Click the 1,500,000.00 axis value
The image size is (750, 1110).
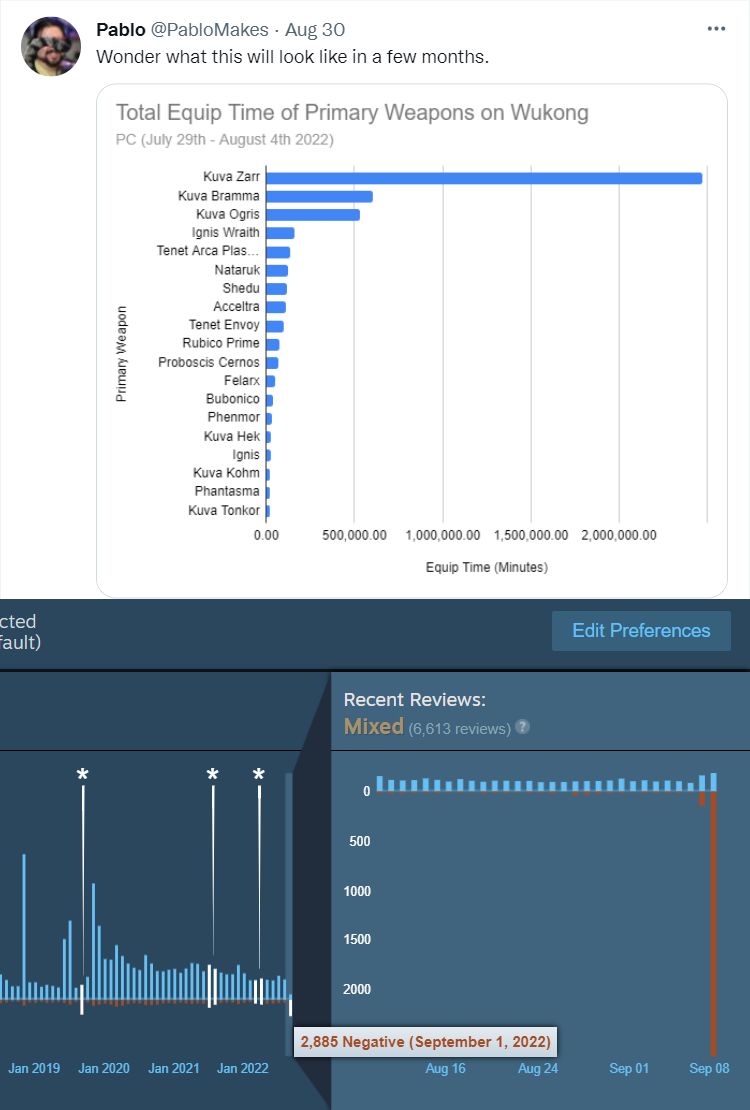[530, 535]
